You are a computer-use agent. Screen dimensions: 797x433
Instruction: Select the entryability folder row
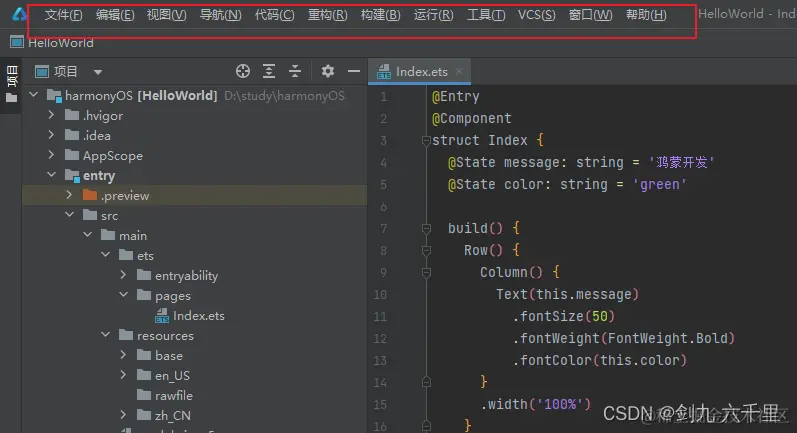195,275
